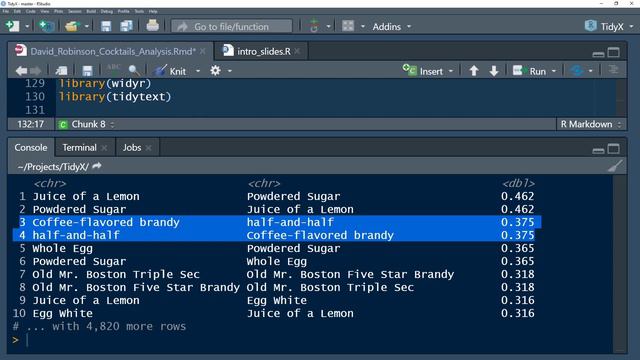Viewport: 640px width, 360px height.
Task: Open the gear options dropdown arrow
Action: point(230,71)
